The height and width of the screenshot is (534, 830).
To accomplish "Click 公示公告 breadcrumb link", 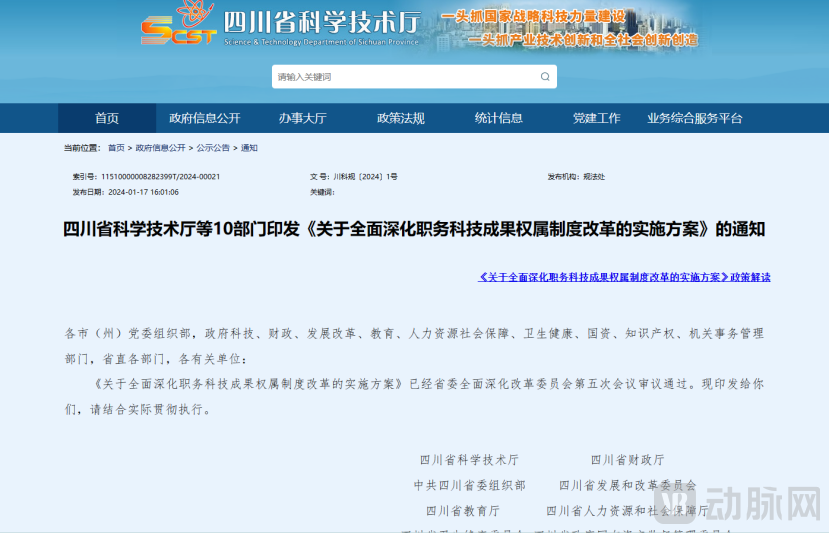I will (212, 148).
